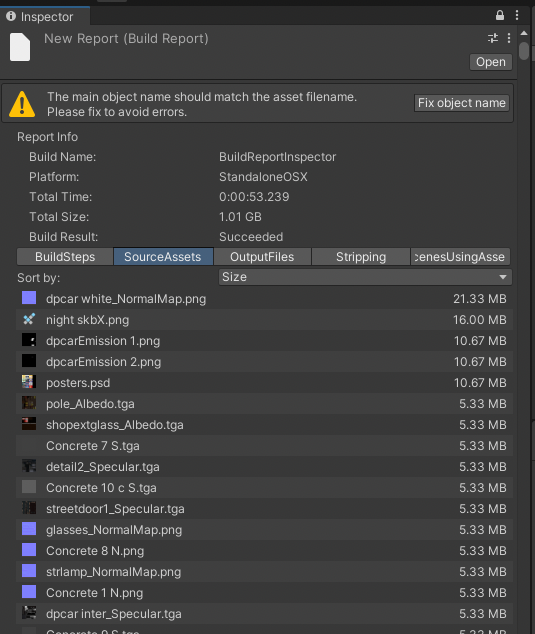Click Concrete 8 N.png thumbnail
The image size is (535, 634).
click(29, 550)
